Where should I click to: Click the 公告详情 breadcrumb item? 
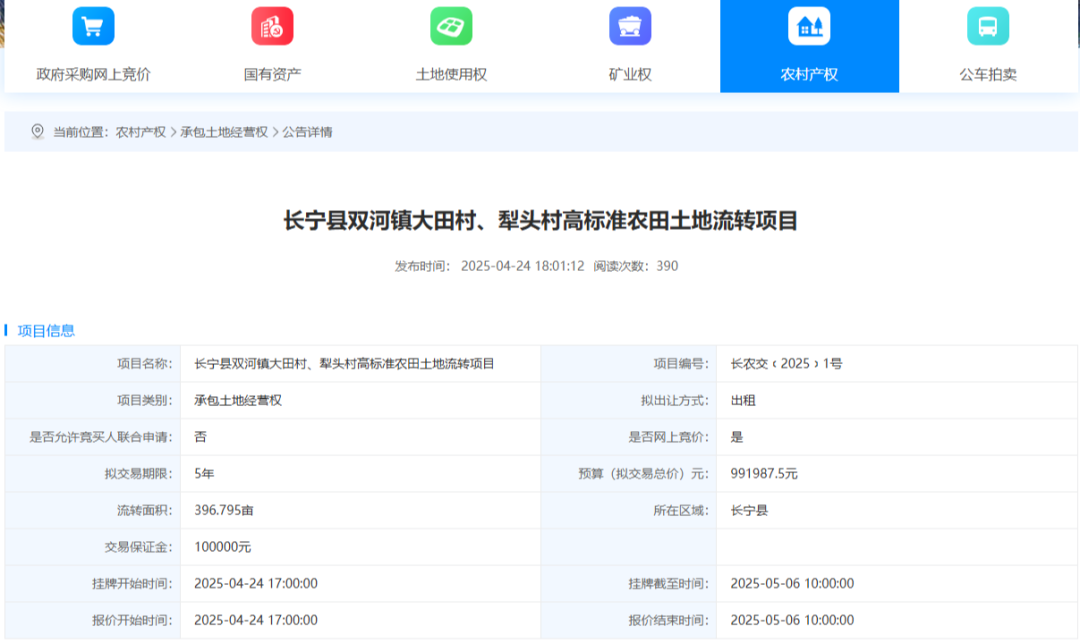click(307, 132)
